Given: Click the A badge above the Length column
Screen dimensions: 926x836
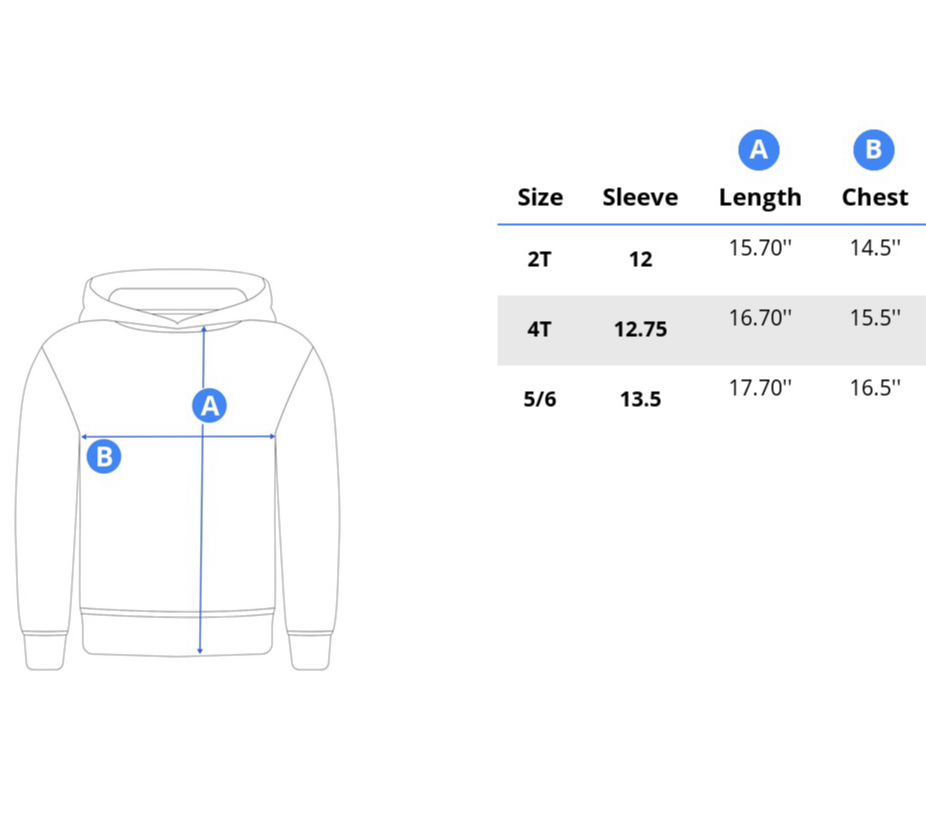Looking at the screenshot, I should [759, 150].
